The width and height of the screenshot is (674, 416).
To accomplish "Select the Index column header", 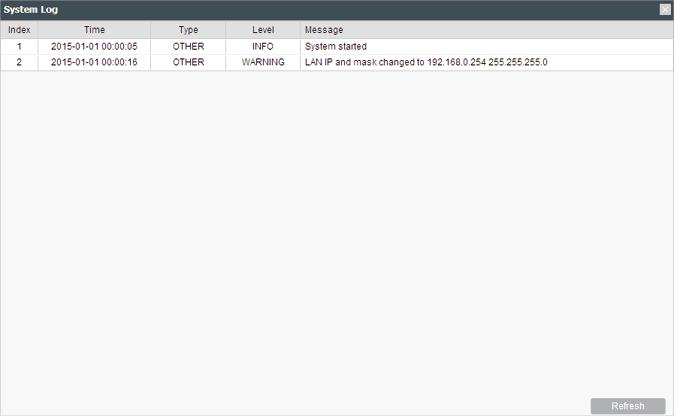I will pos(19,30).
